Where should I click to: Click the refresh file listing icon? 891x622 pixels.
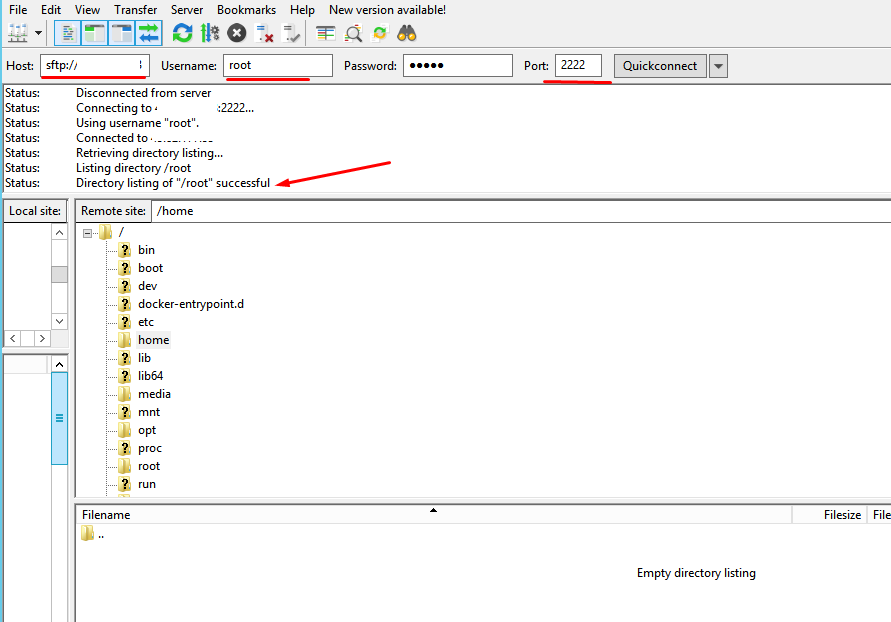coord(182,33)
